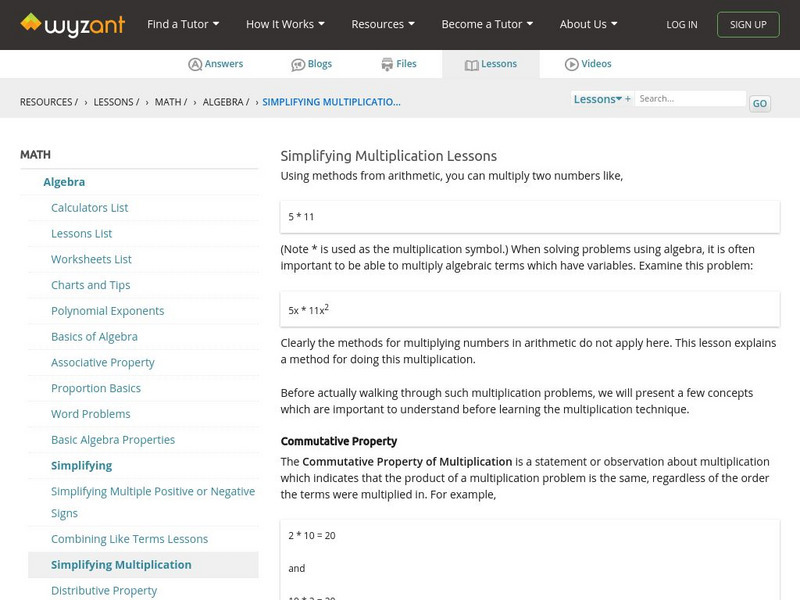Expand the About Us menu

[x=588, y=24]
